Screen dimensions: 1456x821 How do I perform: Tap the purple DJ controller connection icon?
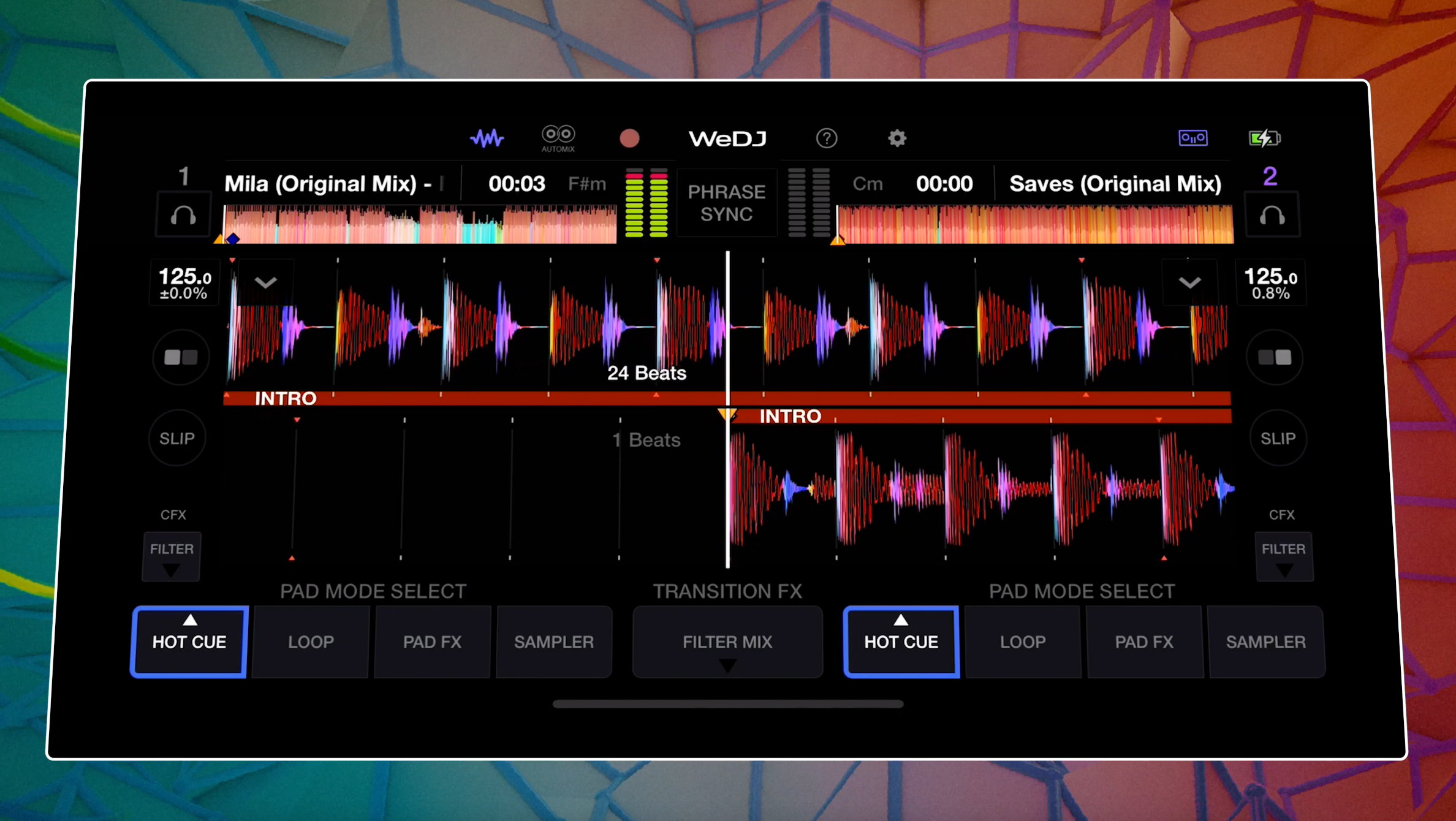click(1192, 138)
